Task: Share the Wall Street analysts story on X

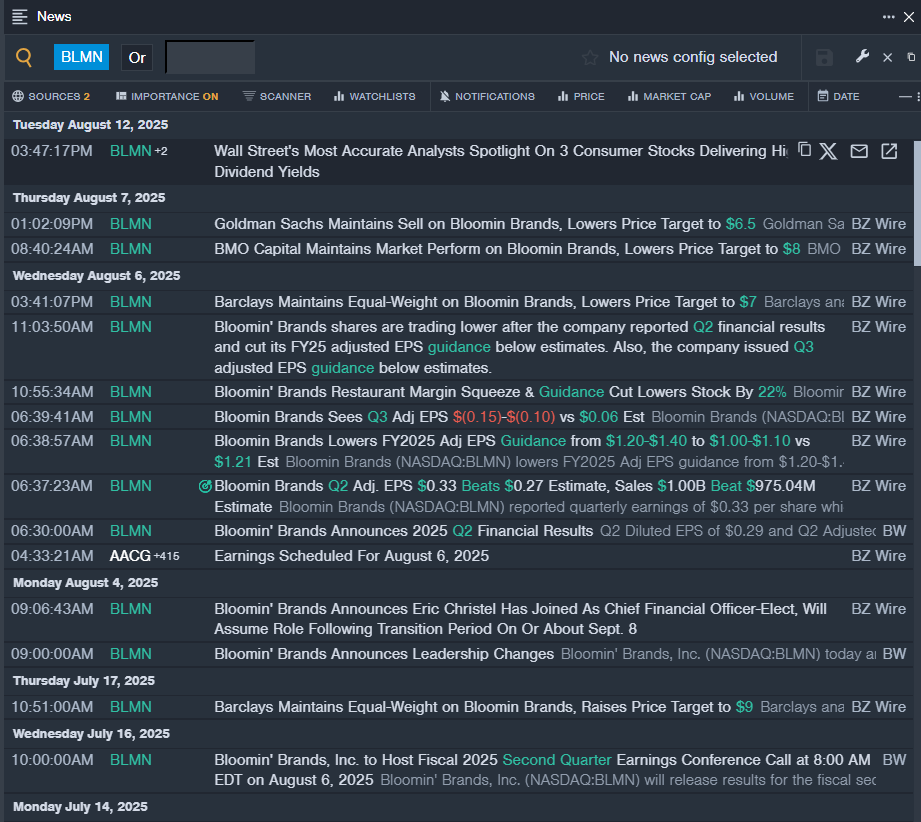Action: (828, 151)
